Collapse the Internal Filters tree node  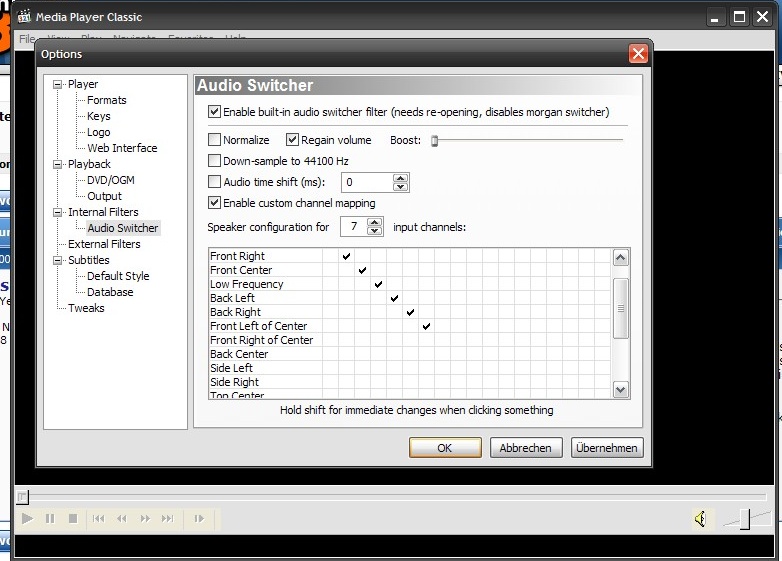[x=58, y=212]
